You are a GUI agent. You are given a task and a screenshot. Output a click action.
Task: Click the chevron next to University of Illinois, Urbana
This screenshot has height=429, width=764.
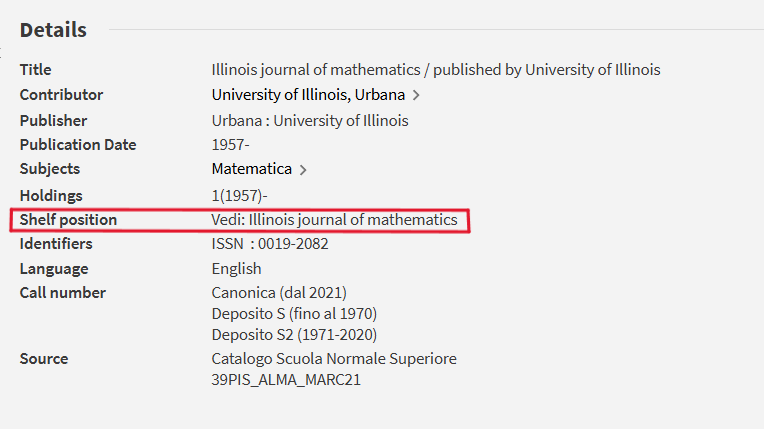[x=416, y=96]
